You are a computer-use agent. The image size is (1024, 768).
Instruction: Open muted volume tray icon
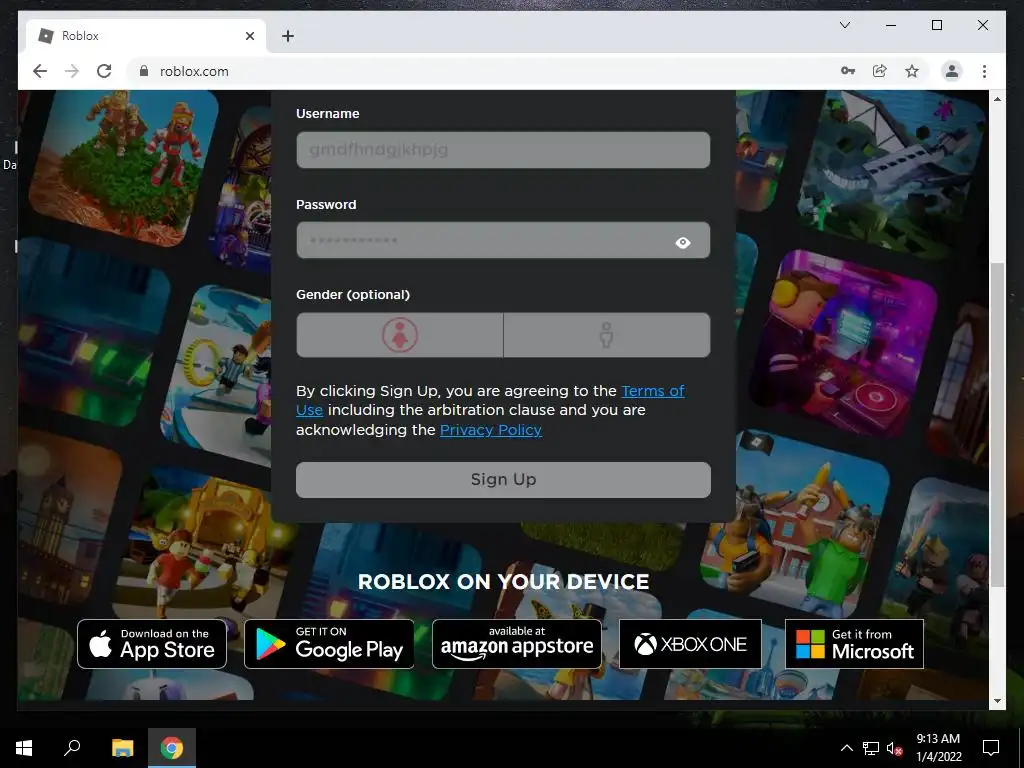[895, 748]
